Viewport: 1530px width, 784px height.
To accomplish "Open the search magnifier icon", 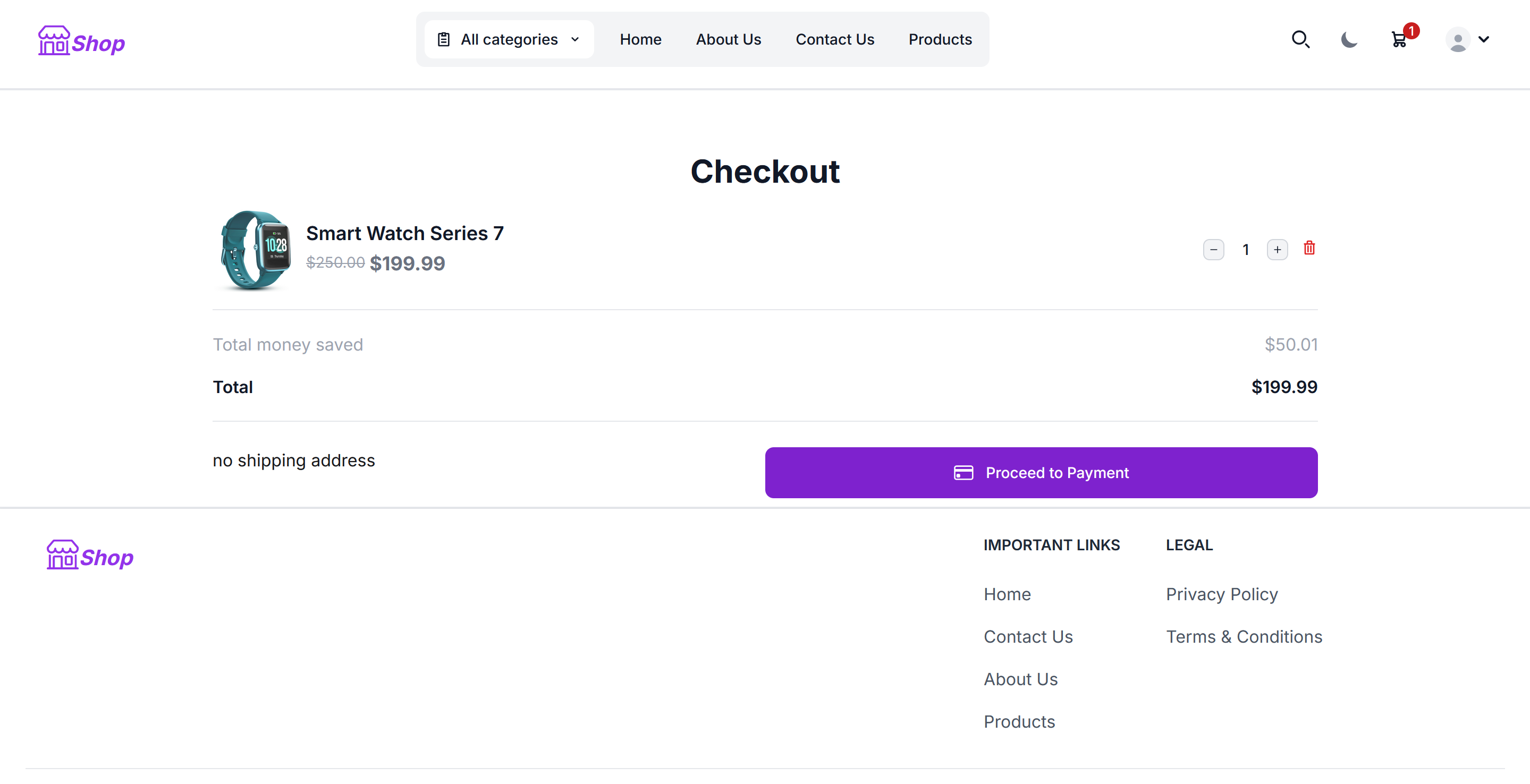I will click(x=1301, y=39).
